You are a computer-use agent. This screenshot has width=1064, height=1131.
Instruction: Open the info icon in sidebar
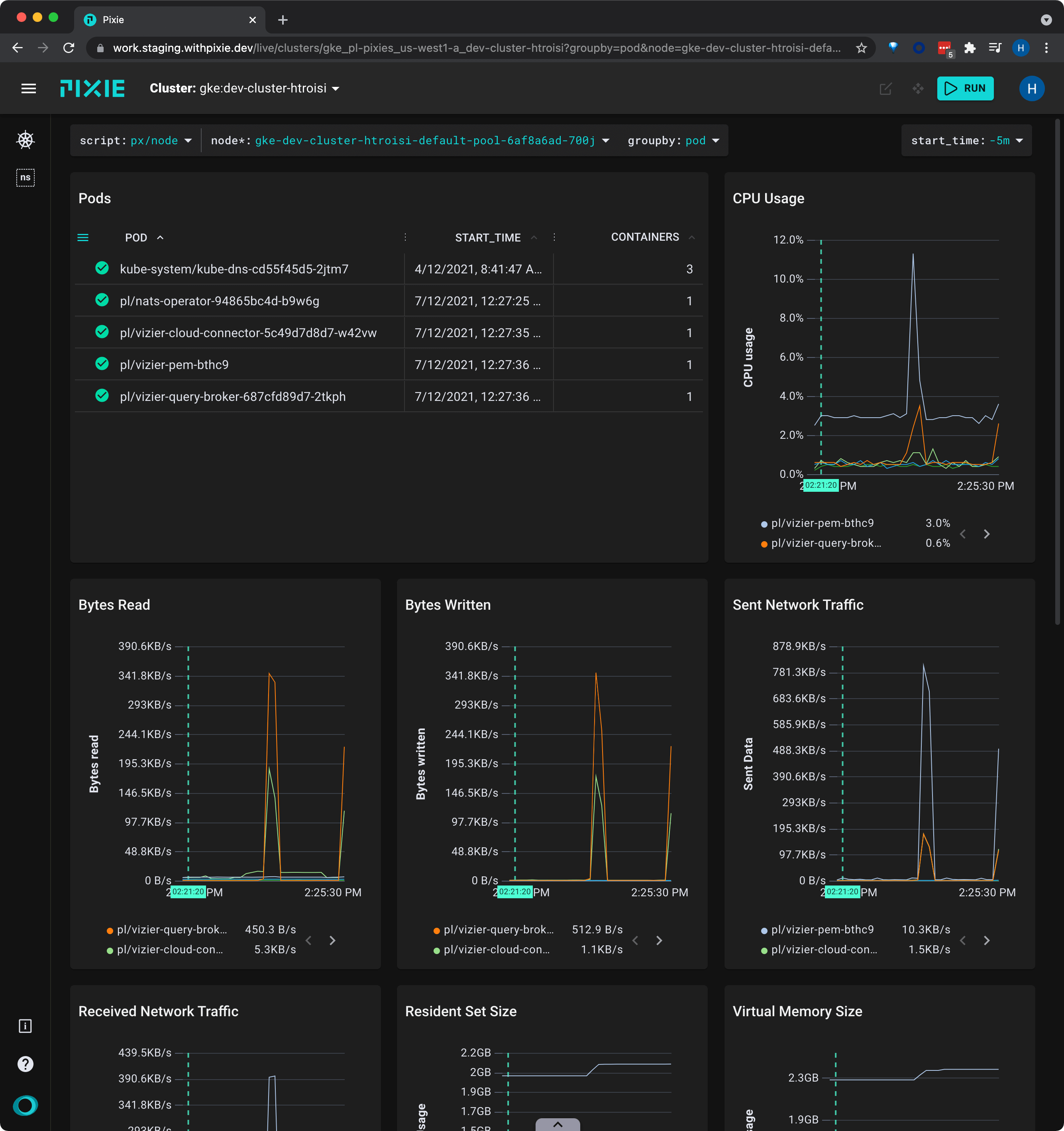pyautogui.click(x=25, y=1026)
